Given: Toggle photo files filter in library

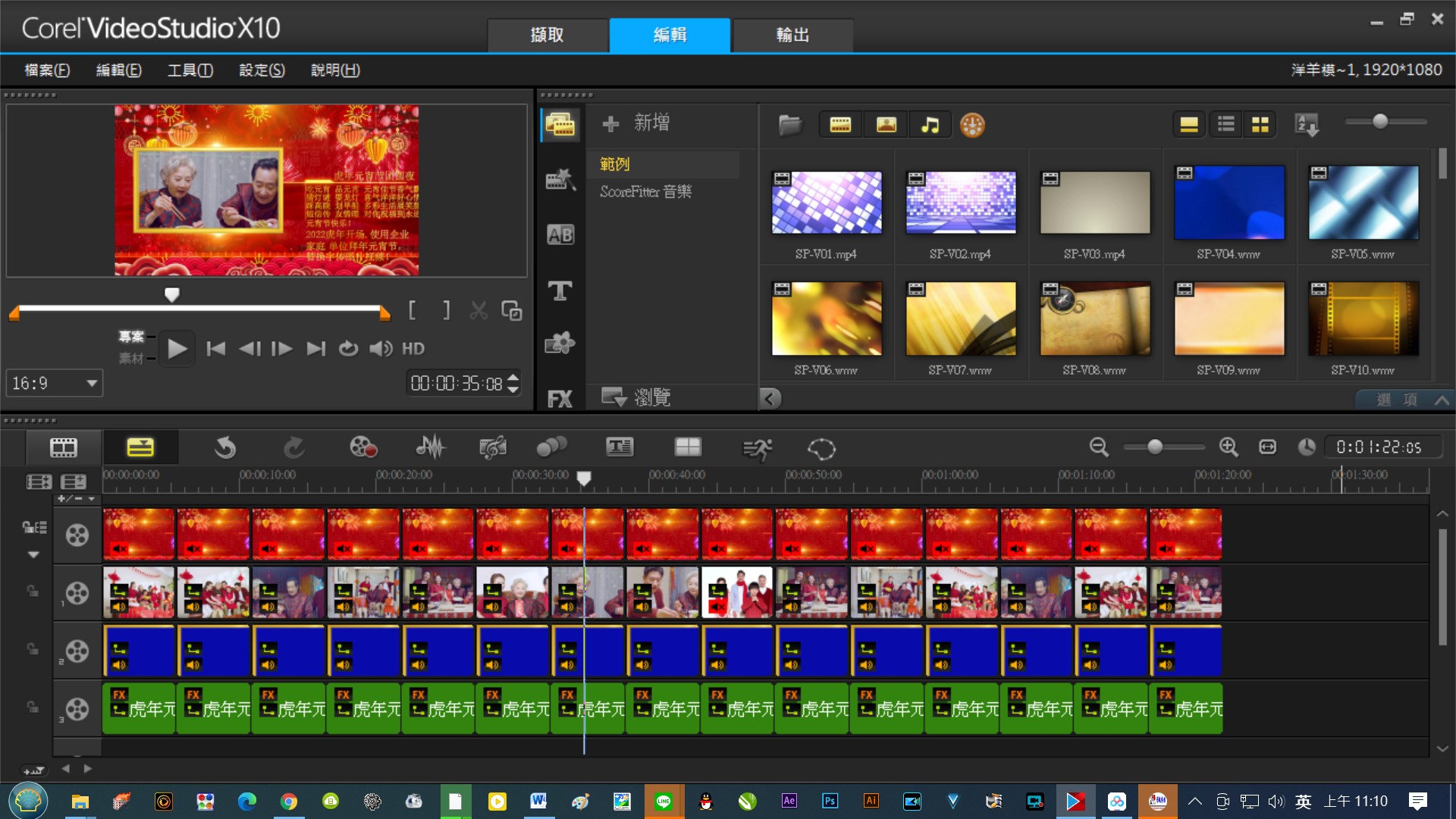Looking at the screenshot, I should 886,125.
